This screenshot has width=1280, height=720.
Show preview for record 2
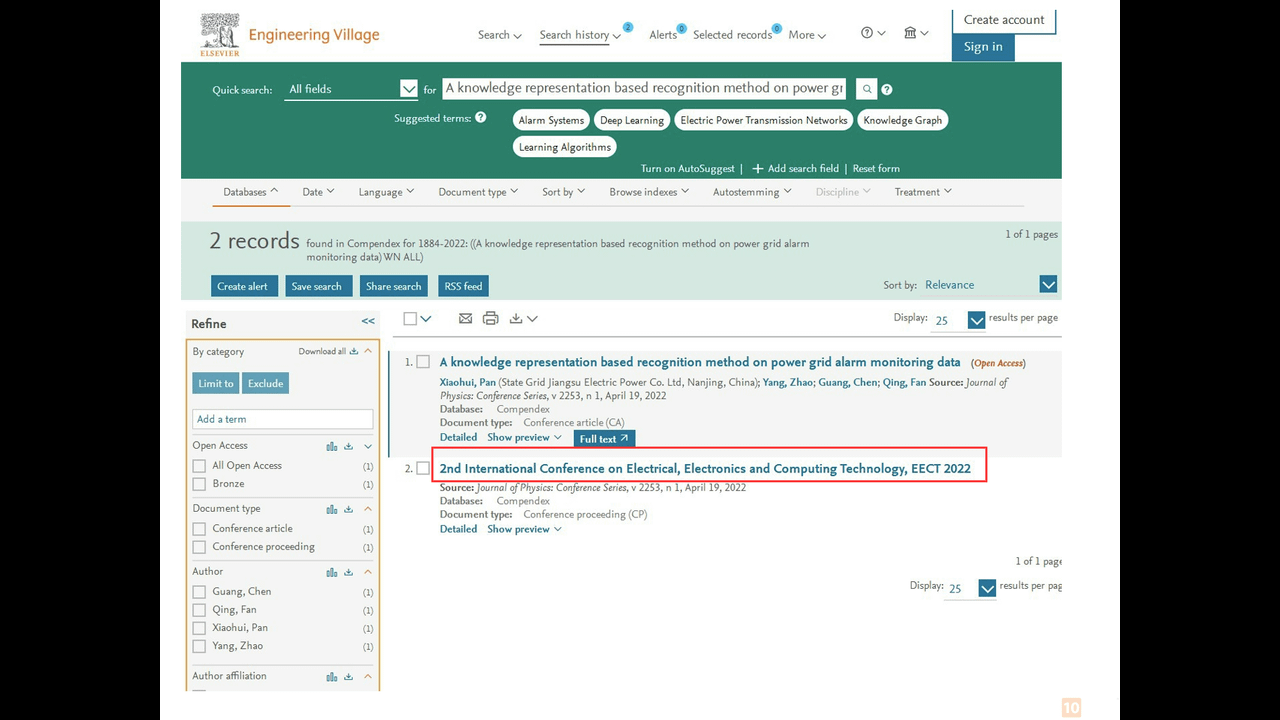[524, 529]
